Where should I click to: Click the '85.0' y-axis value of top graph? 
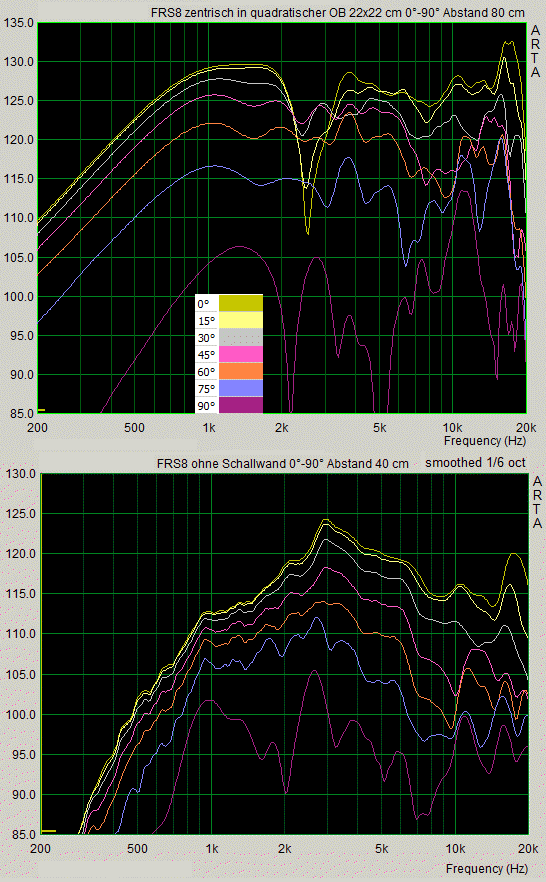20,414
